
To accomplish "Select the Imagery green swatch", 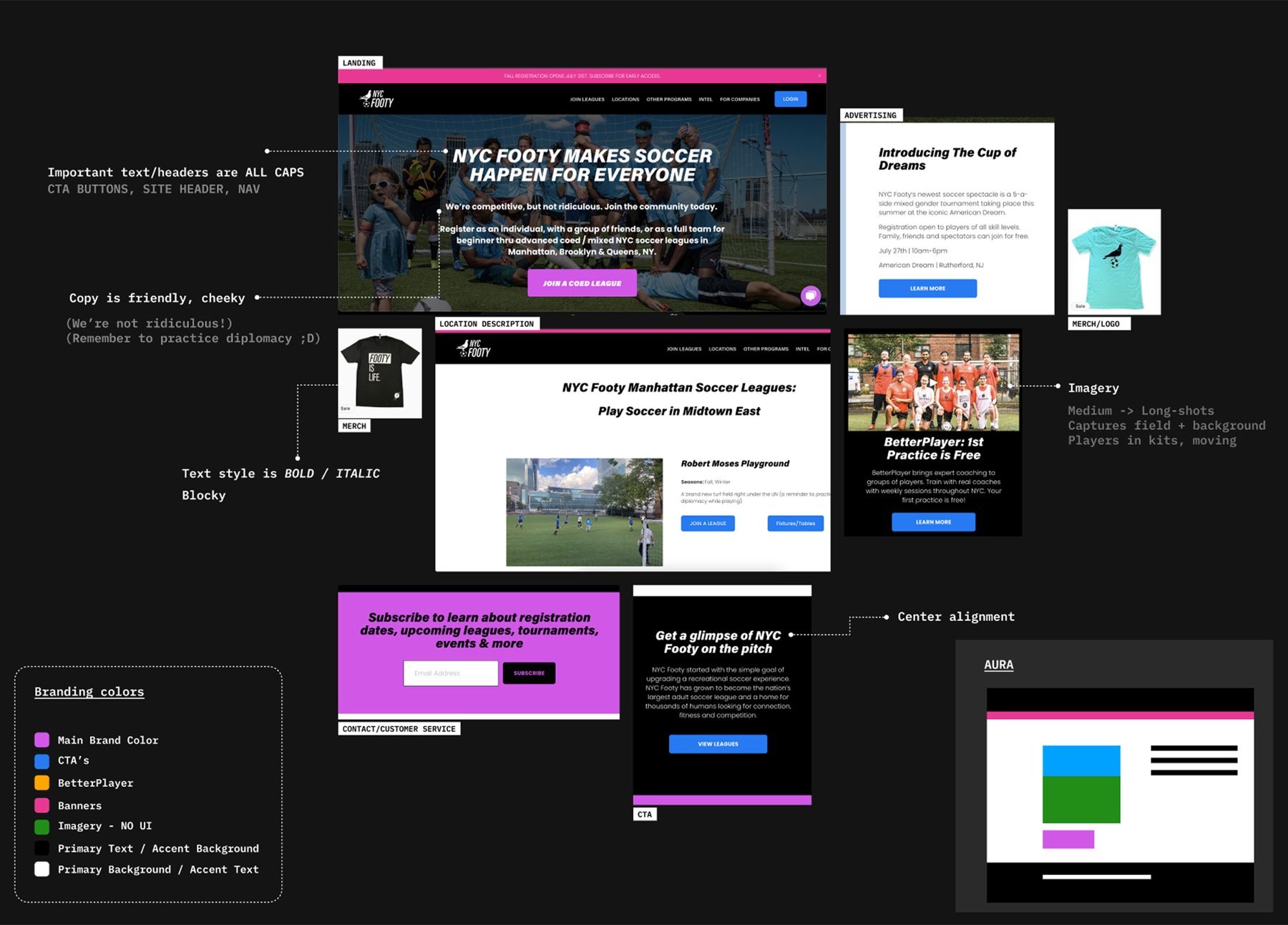I will [x=42, y=826].
